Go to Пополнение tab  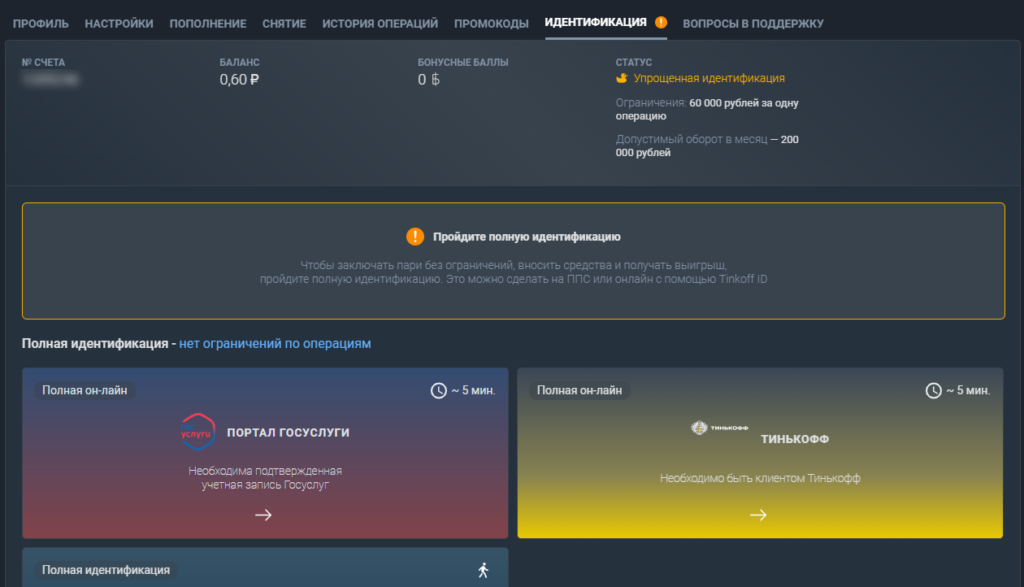(x=208, y=24)
